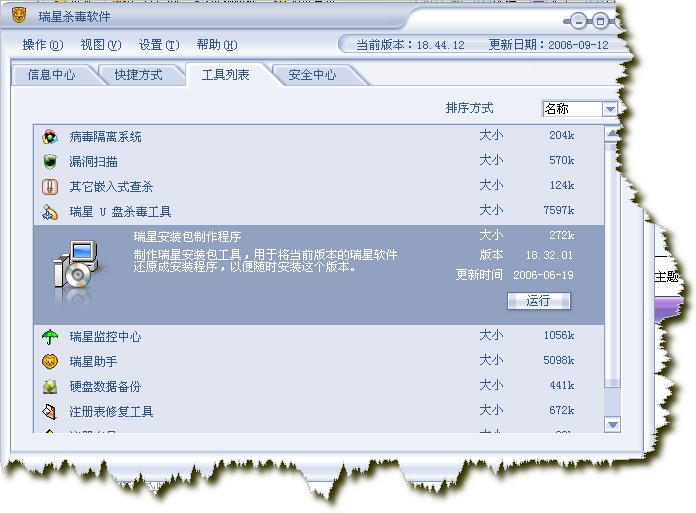The height and width of the screenshot is (513, 696).
Task: Click the 排序方式 label
Action: (x=470, y=108)
